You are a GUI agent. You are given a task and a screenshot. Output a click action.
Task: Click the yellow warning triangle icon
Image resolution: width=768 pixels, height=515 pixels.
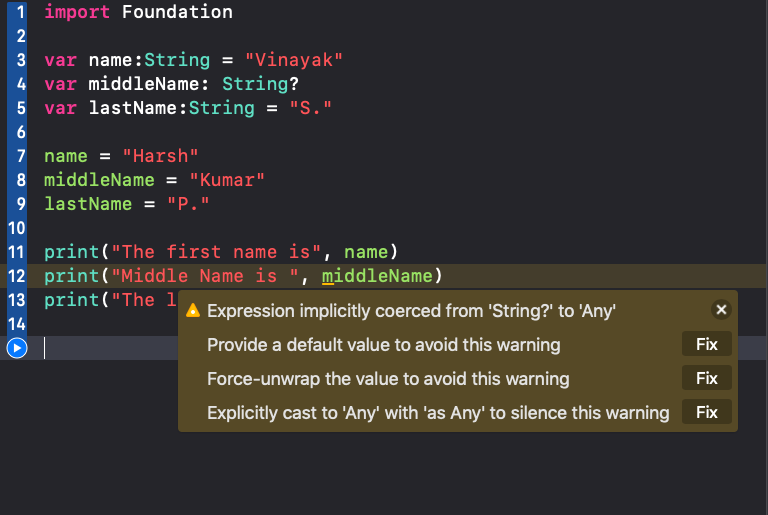[x=194, y=311]
